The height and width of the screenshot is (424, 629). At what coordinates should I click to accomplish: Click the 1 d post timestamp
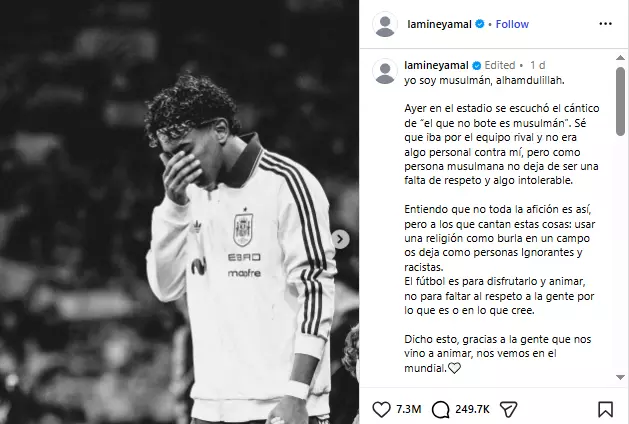[538, 65]
